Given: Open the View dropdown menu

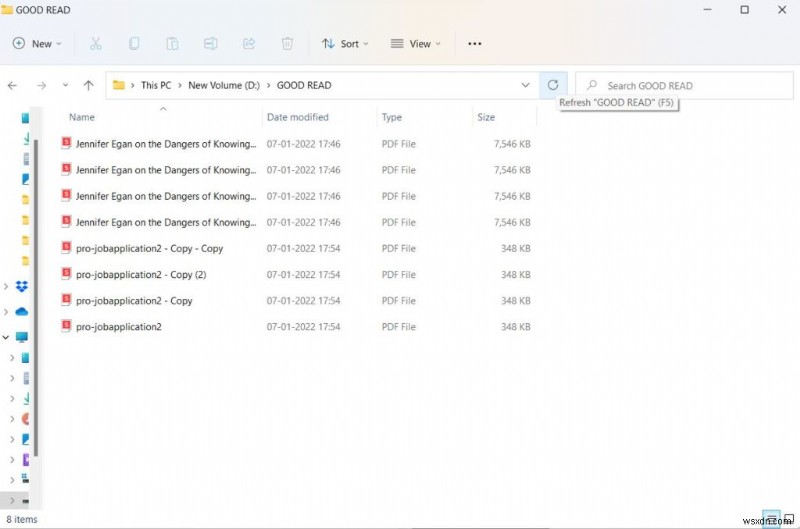Looking at the screenshot, I should tap(415, 44).
